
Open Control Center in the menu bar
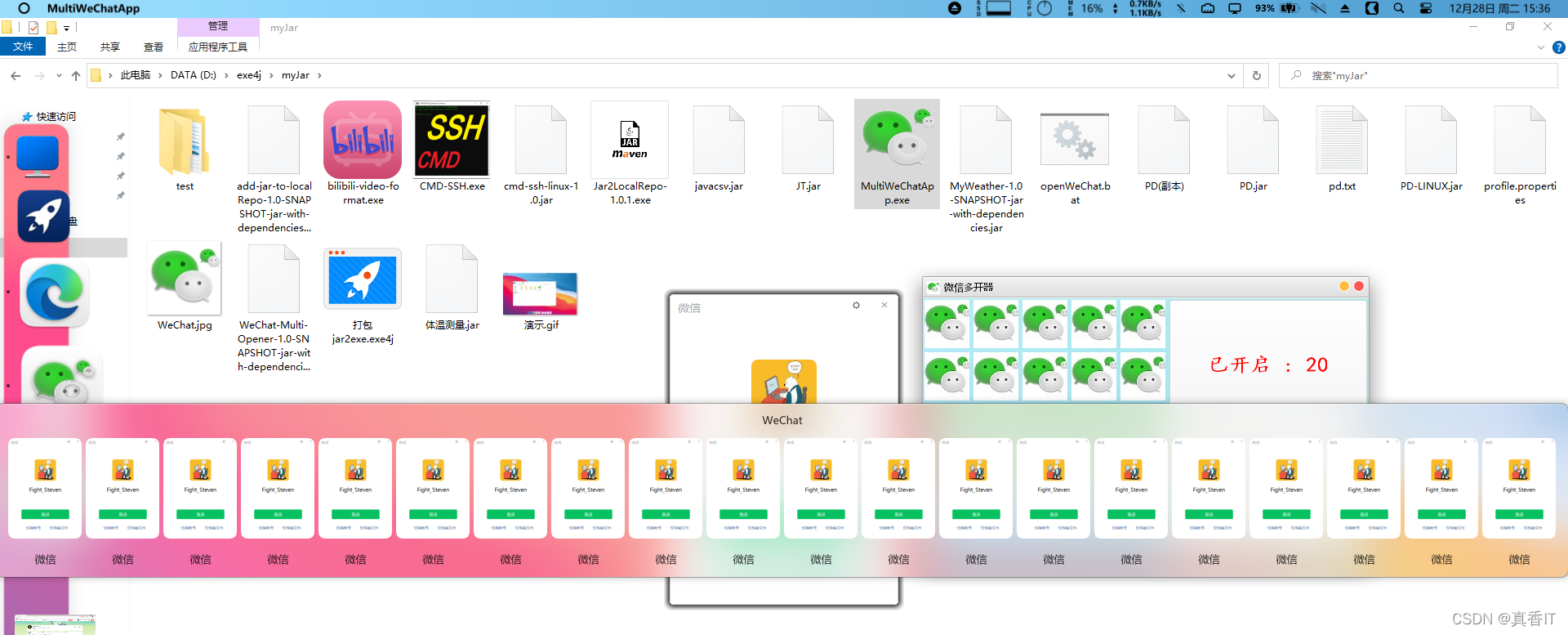[x=1426, y=8]
